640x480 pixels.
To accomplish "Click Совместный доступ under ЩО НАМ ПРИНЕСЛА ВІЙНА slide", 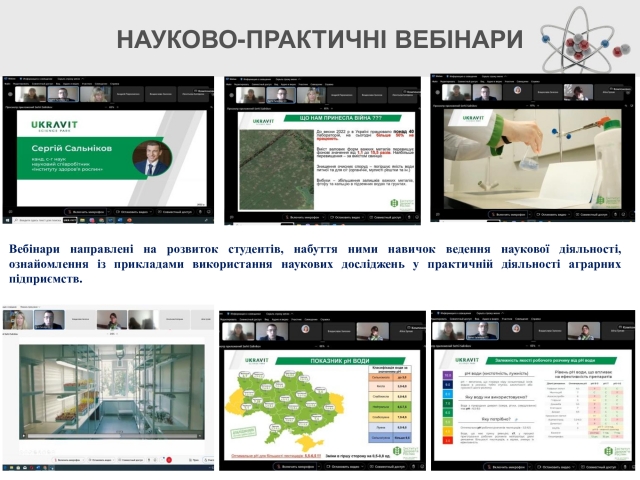I will point(385,217).
